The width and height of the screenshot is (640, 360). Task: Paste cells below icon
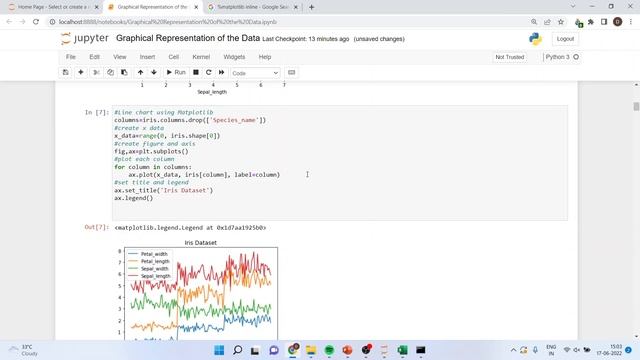[124, 73]
